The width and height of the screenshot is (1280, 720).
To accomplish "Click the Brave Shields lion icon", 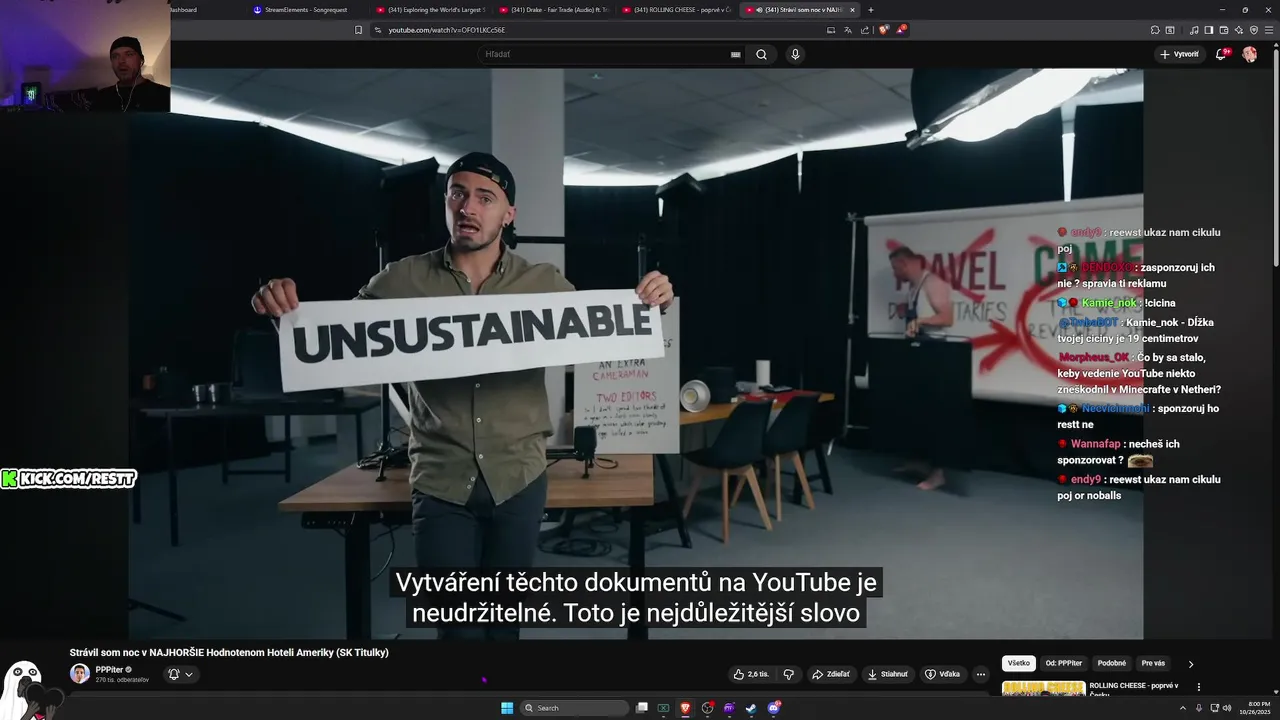I will point(883,30).
